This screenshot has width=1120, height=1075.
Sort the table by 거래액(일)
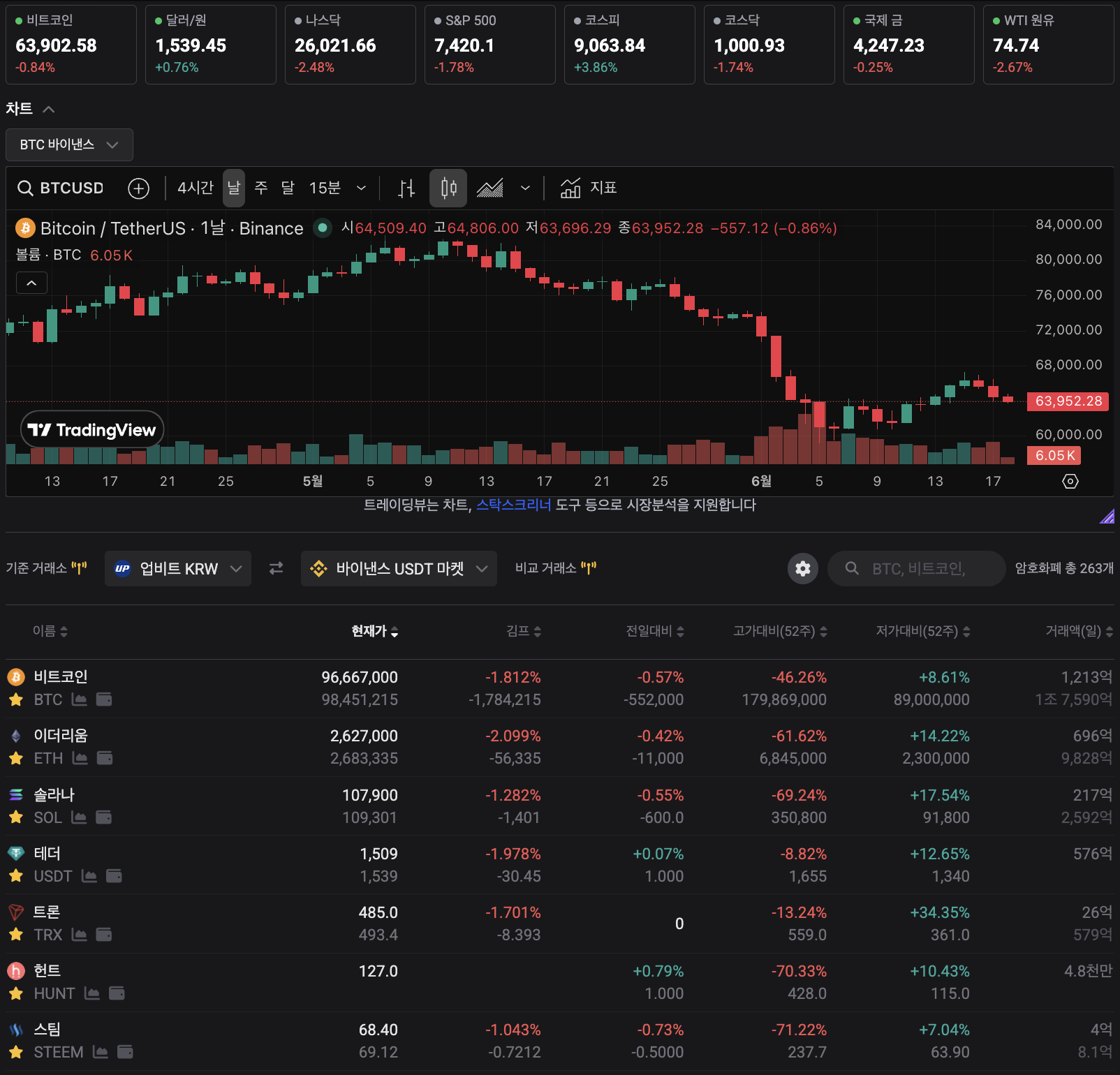1079,632
